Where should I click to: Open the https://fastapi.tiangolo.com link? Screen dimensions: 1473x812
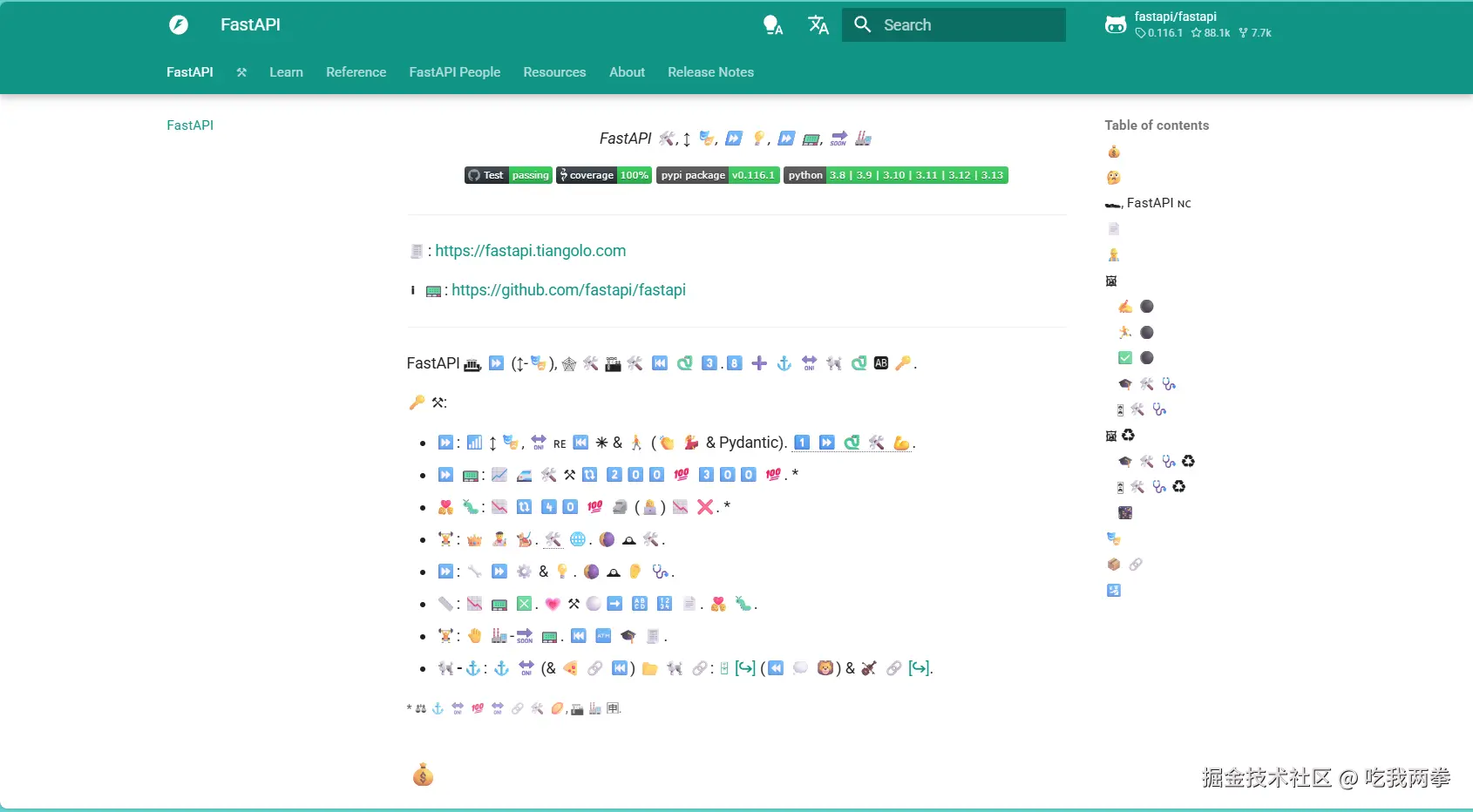point(530,251)
